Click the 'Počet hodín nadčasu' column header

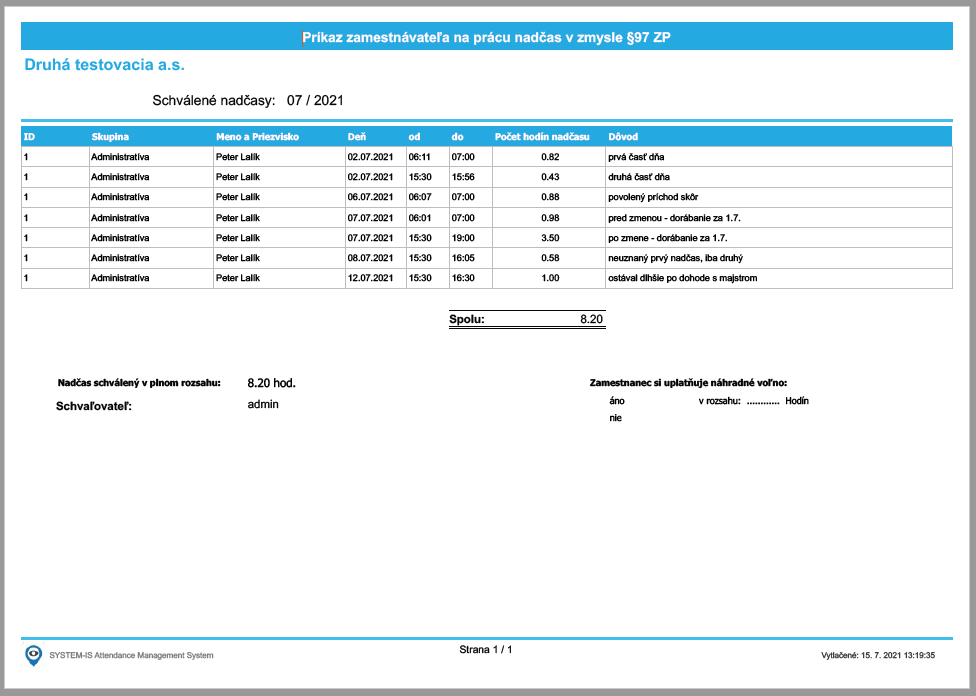click(x=542, y=137)
